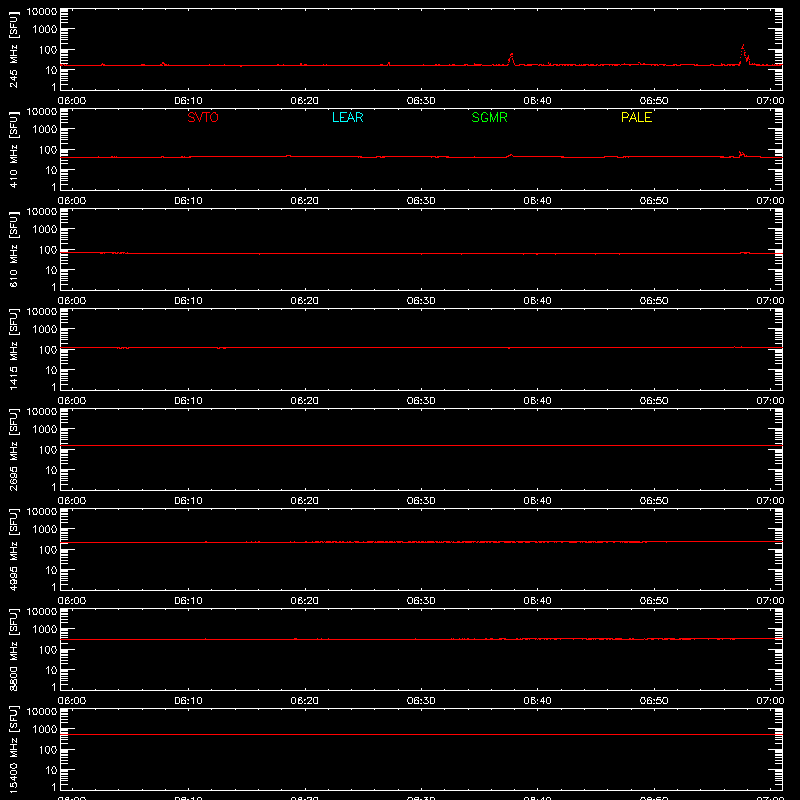Click the yellow PALE station label
800x800 pixels.
pyautogui.click(x=636, y=117)
